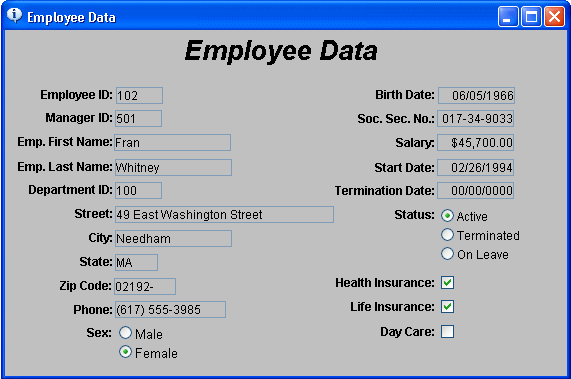The width and height of the screenshot is (571, 379).
Task: Select the On Leave status option
Action: 447,254
